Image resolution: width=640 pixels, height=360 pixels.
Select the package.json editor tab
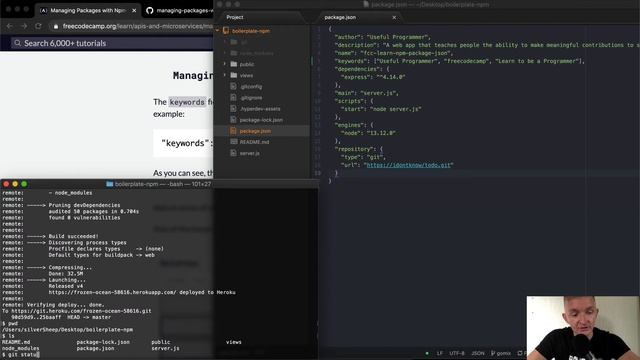pos(340,17)
